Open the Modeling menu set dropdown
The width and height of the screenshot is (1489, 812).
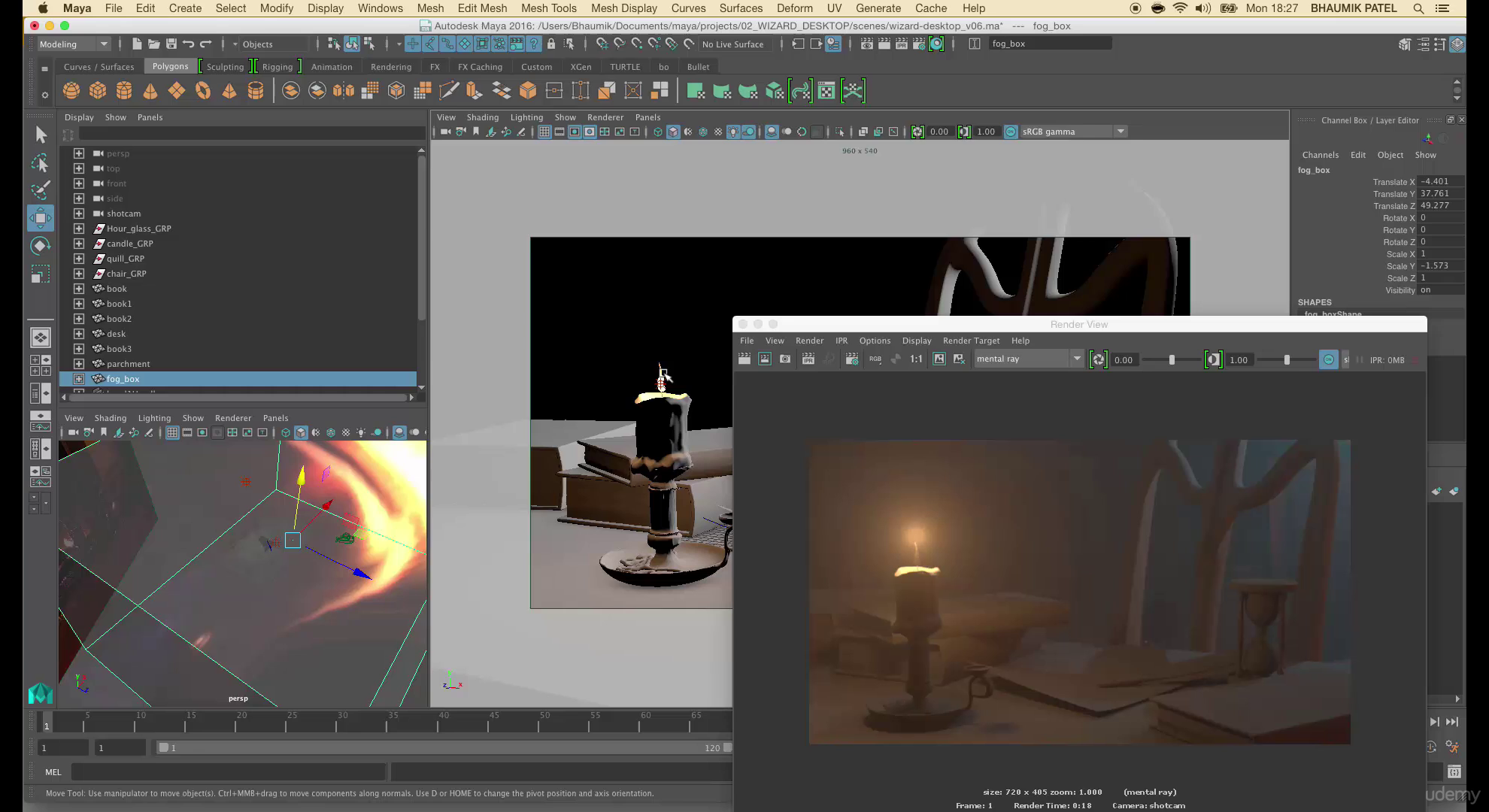point(74,44)
